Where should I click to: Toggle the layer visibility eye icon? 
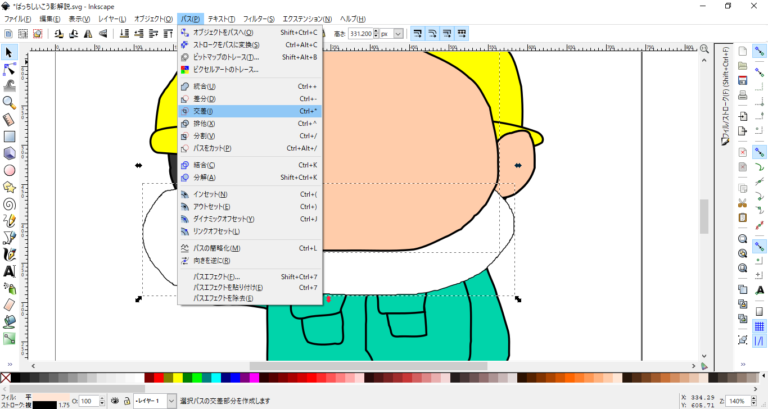coord(115,401)
